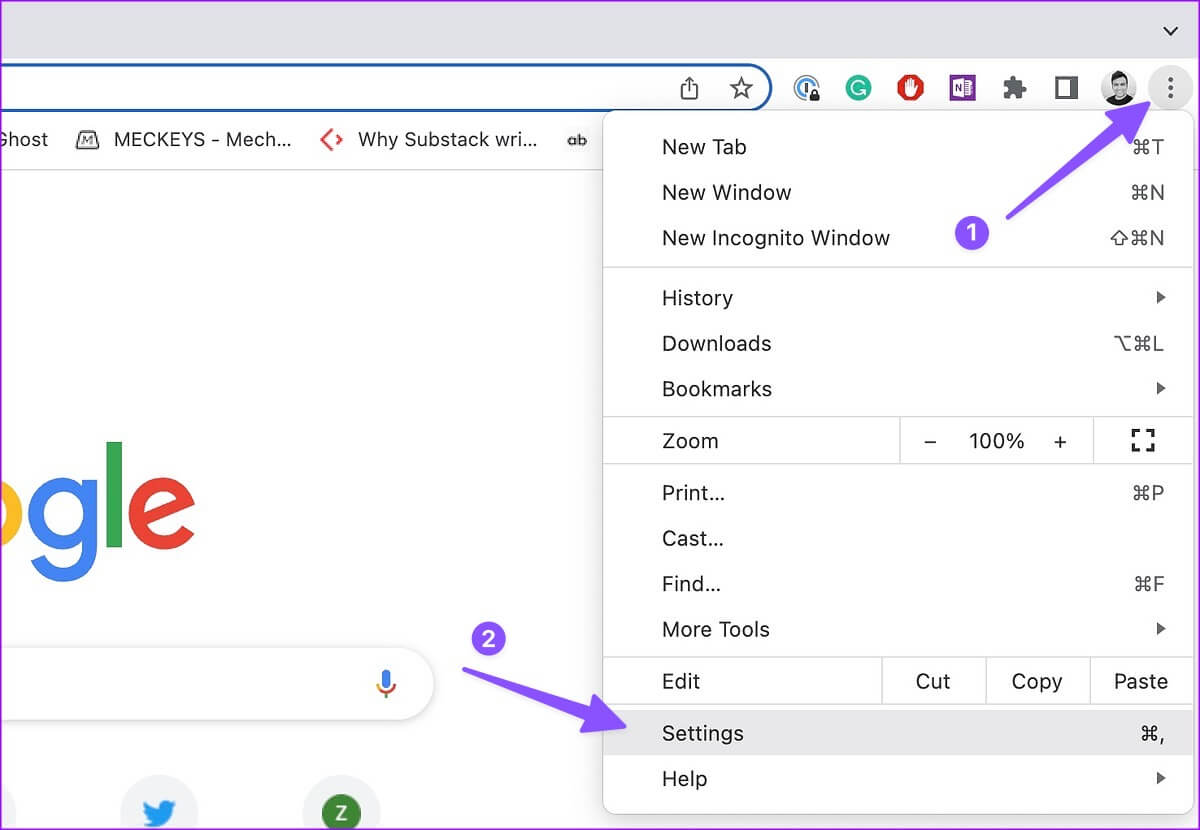
Task: Click the ab bookmark icon
Action: (x=577, y=140)
